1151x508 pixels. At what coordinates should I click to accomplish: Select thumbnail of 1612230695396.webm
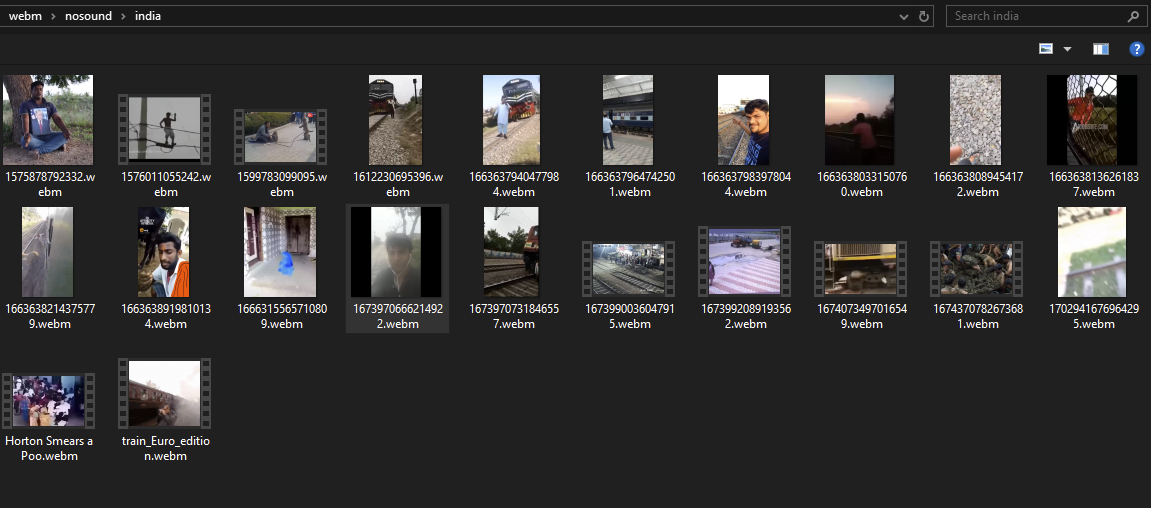396,120
